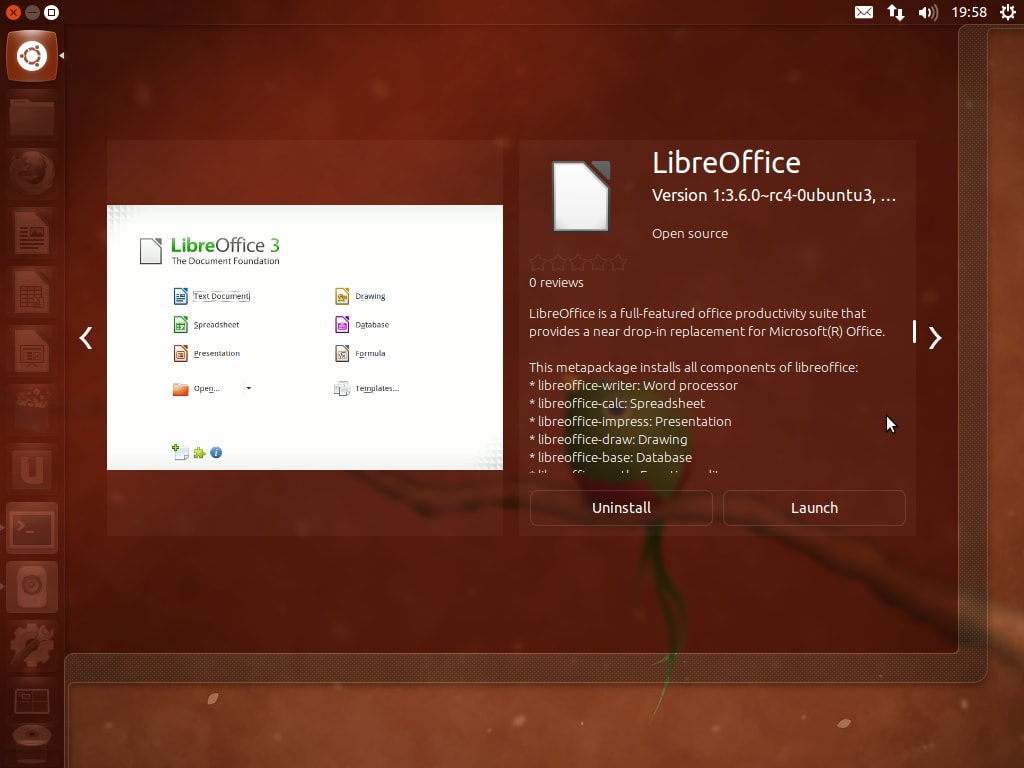Open the Workspace Switcher in the launcher
Screen dimensions: 1024x768
[x=32, y=701]
